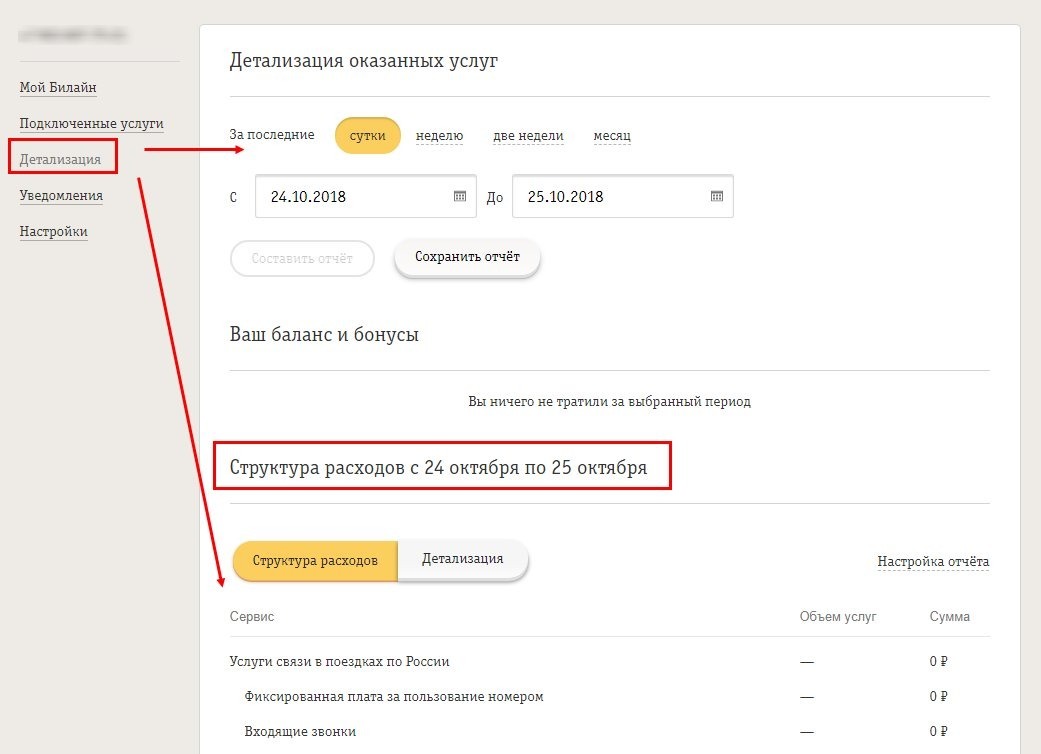Open "Подключенные услуги" in the sidebar
The width and height of the screenshot is (1041, 754).
[89, 123]
